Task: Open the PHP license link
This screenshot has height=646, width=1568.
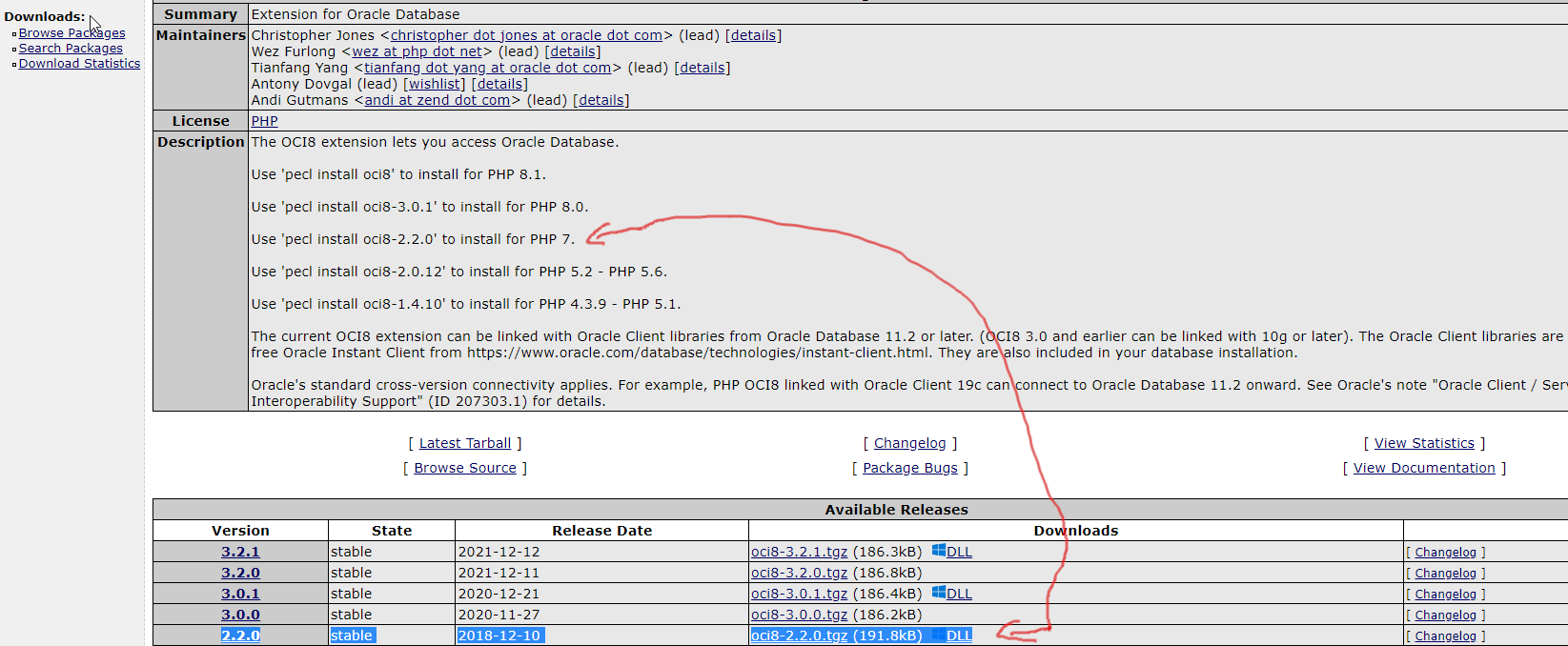Action: tap(264, 121)
